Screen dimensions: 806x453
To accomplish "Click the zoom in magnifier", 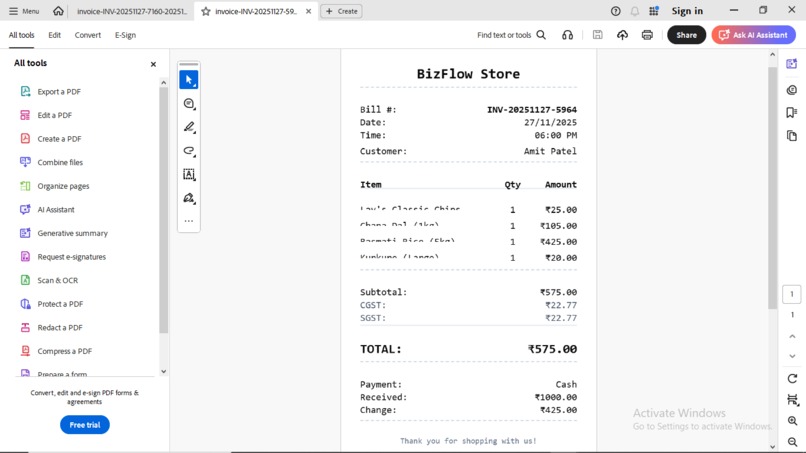I will tap(792, 421).
